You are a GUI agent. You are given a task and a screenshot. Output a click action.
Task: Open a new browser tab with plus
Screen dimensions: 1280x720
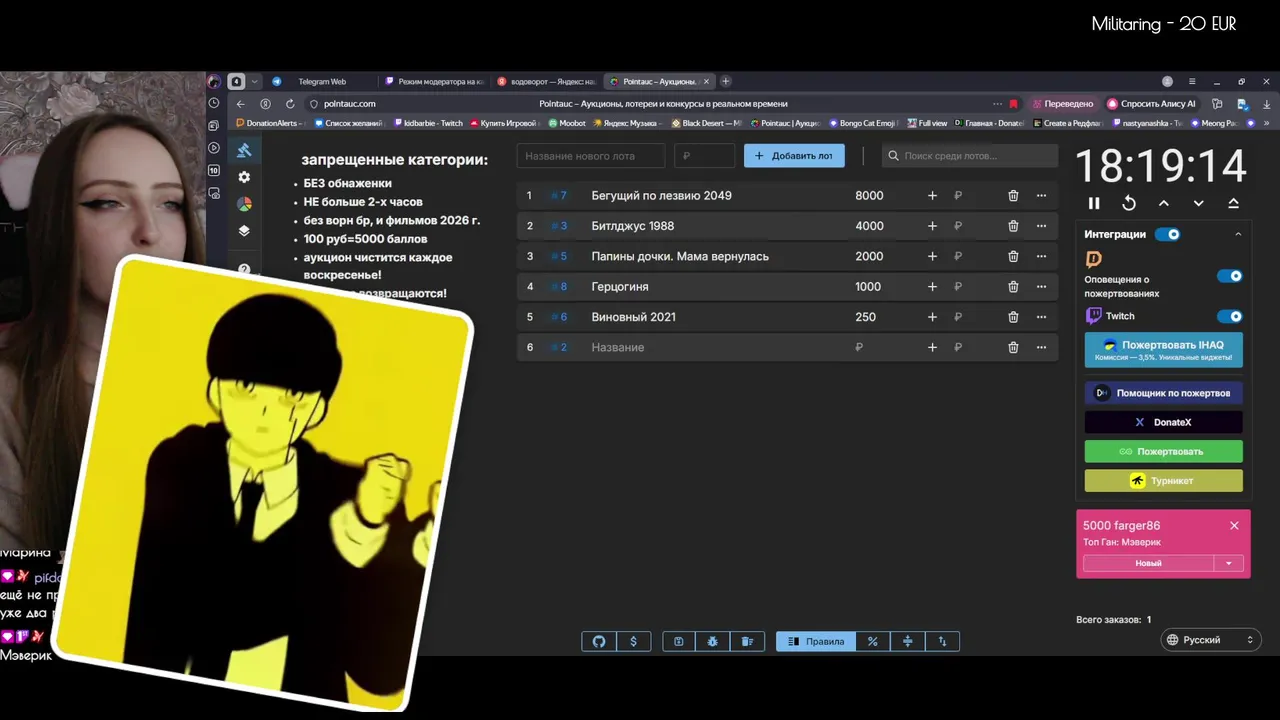pyautogui.click(x=726, y=81)
